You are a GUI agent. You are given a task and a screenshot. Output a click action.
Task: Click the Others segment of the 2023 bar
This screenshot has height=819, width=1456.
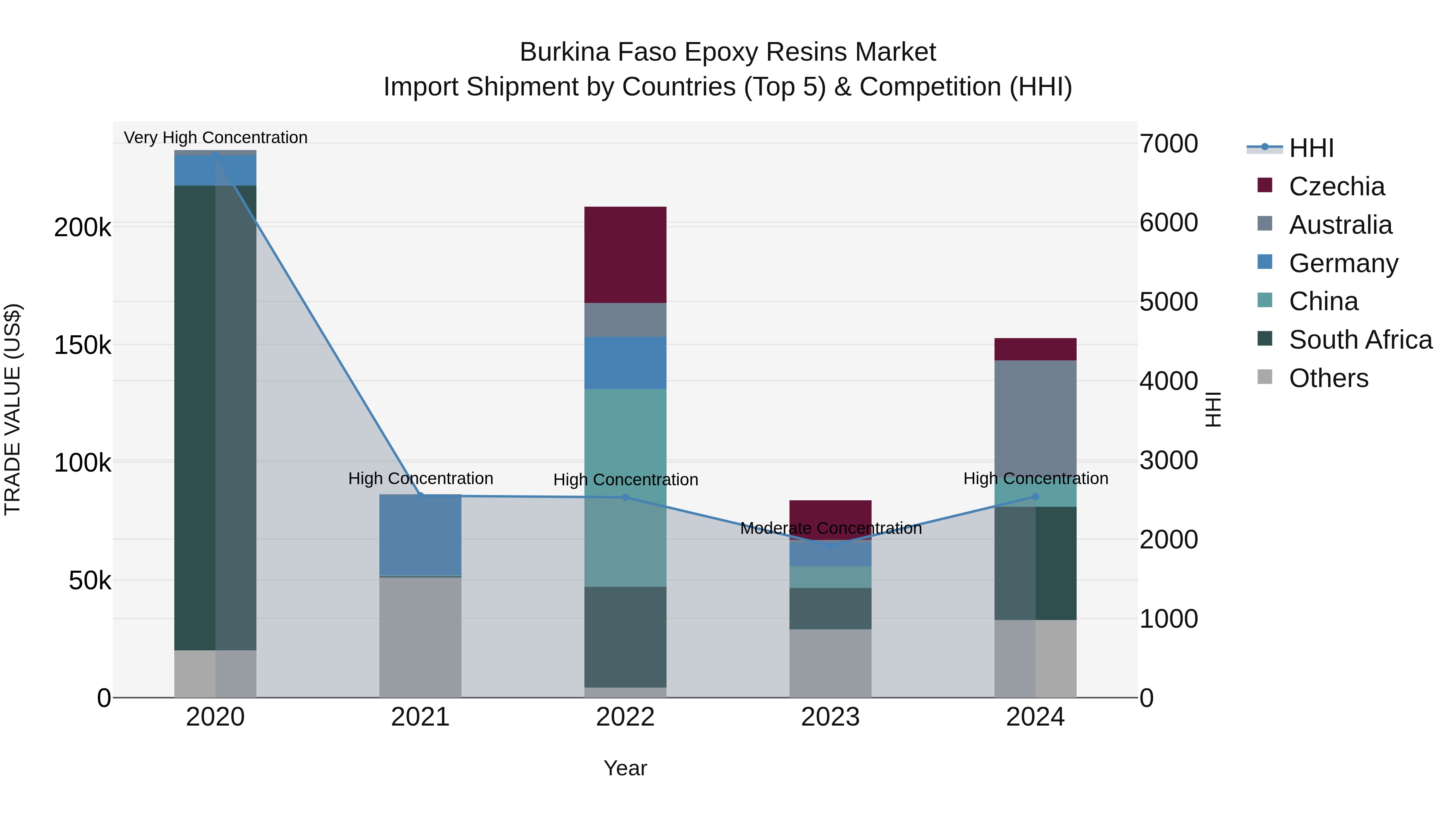click(830, 664)
